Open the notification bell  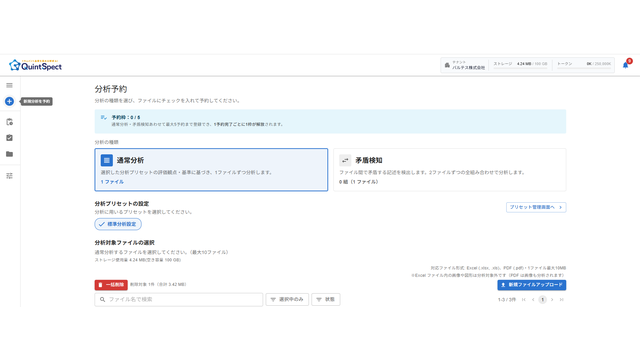tap(625, 65)
